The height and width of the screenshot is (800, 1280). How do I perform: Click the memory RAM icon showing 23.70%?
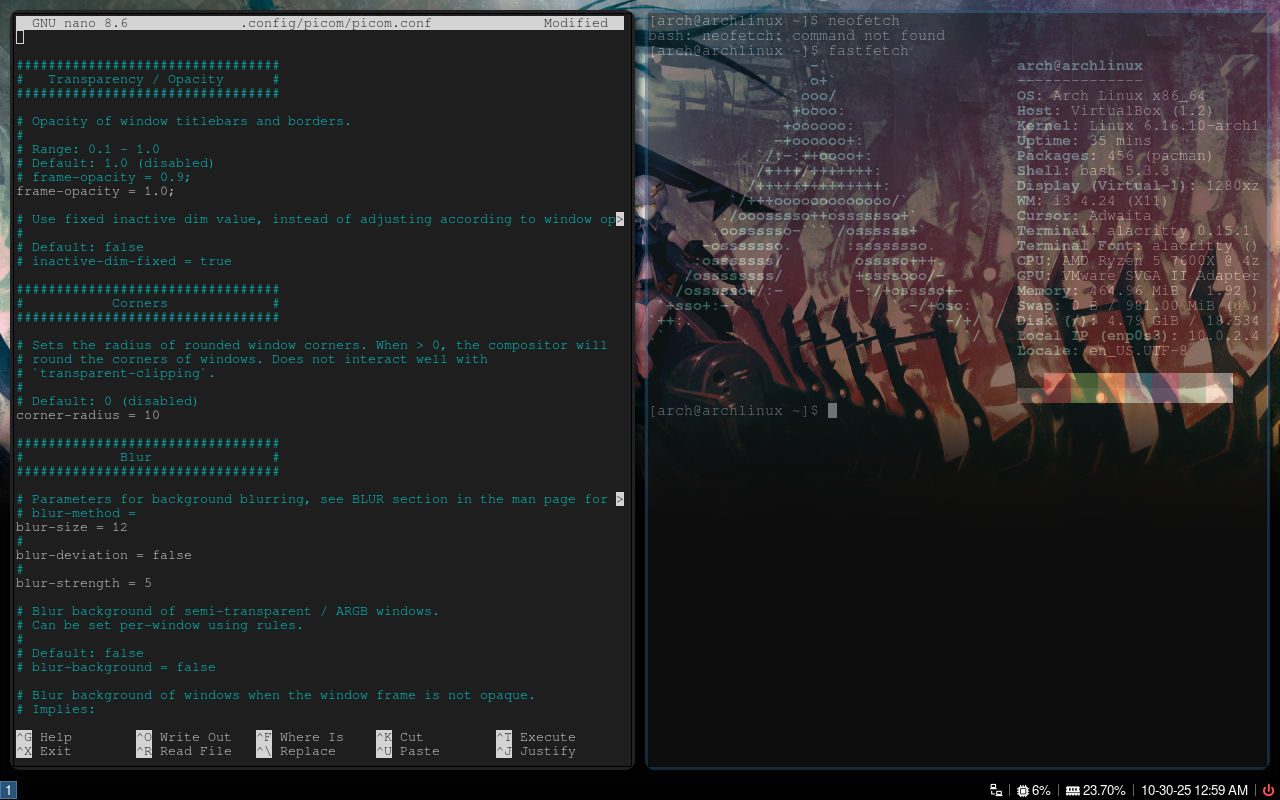click(x=1072, y=790)
